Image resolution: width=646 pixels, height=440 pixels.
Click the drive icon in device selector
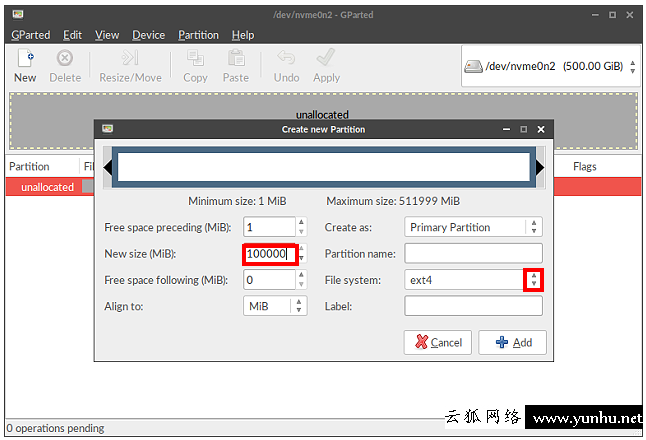pyautogui.click(x=473, y=66)
